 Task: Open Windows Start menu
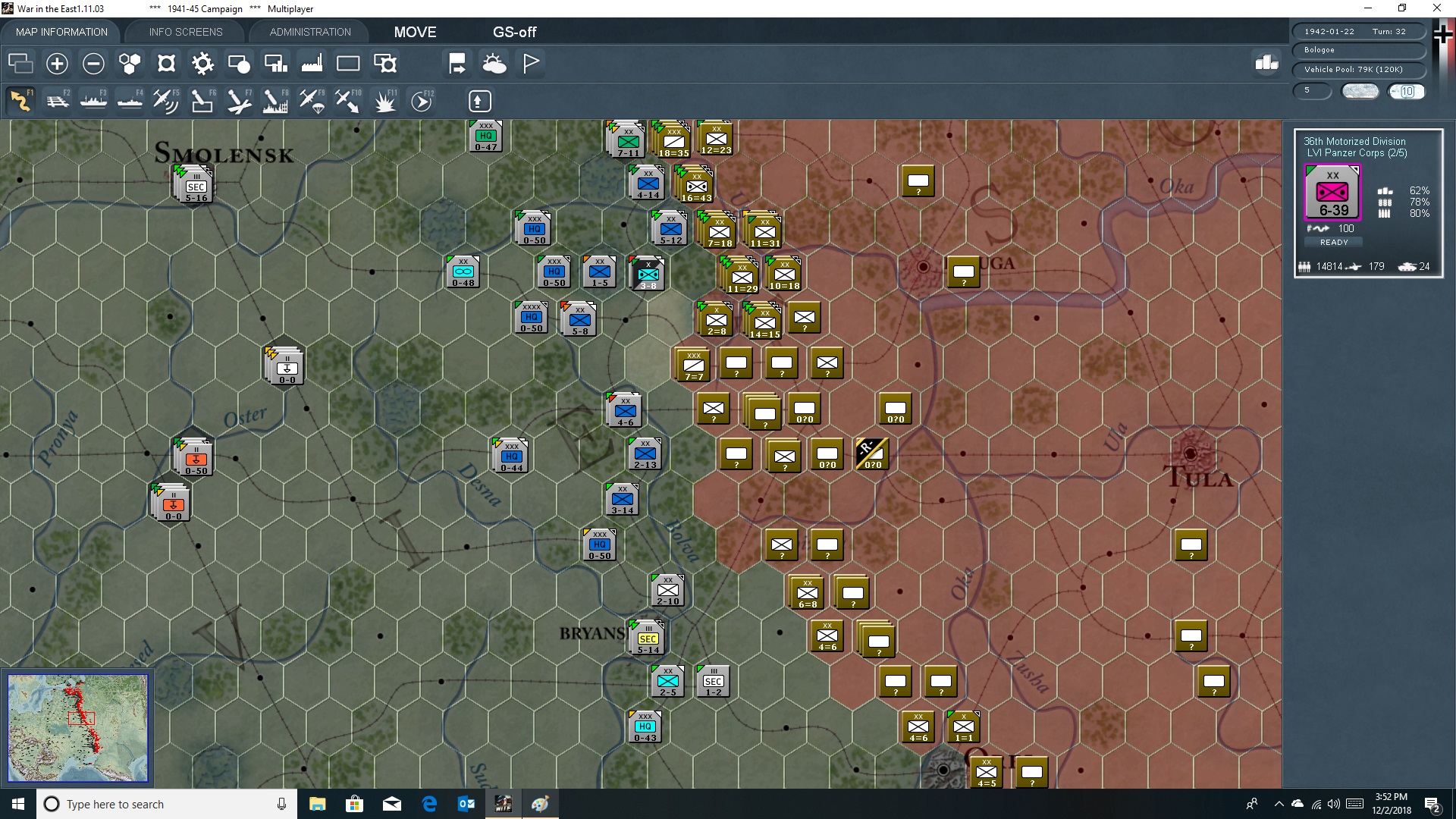[18, 804]
